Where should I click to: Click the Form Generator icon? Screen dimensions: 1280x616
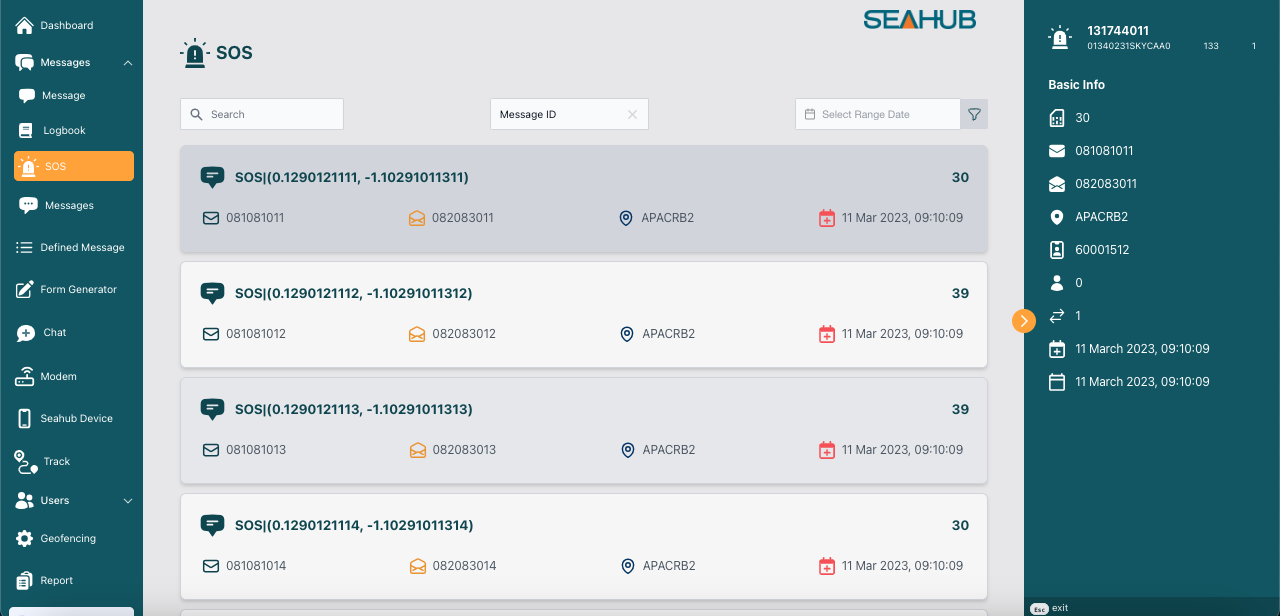pyautogui.click(x=25, y=289)
